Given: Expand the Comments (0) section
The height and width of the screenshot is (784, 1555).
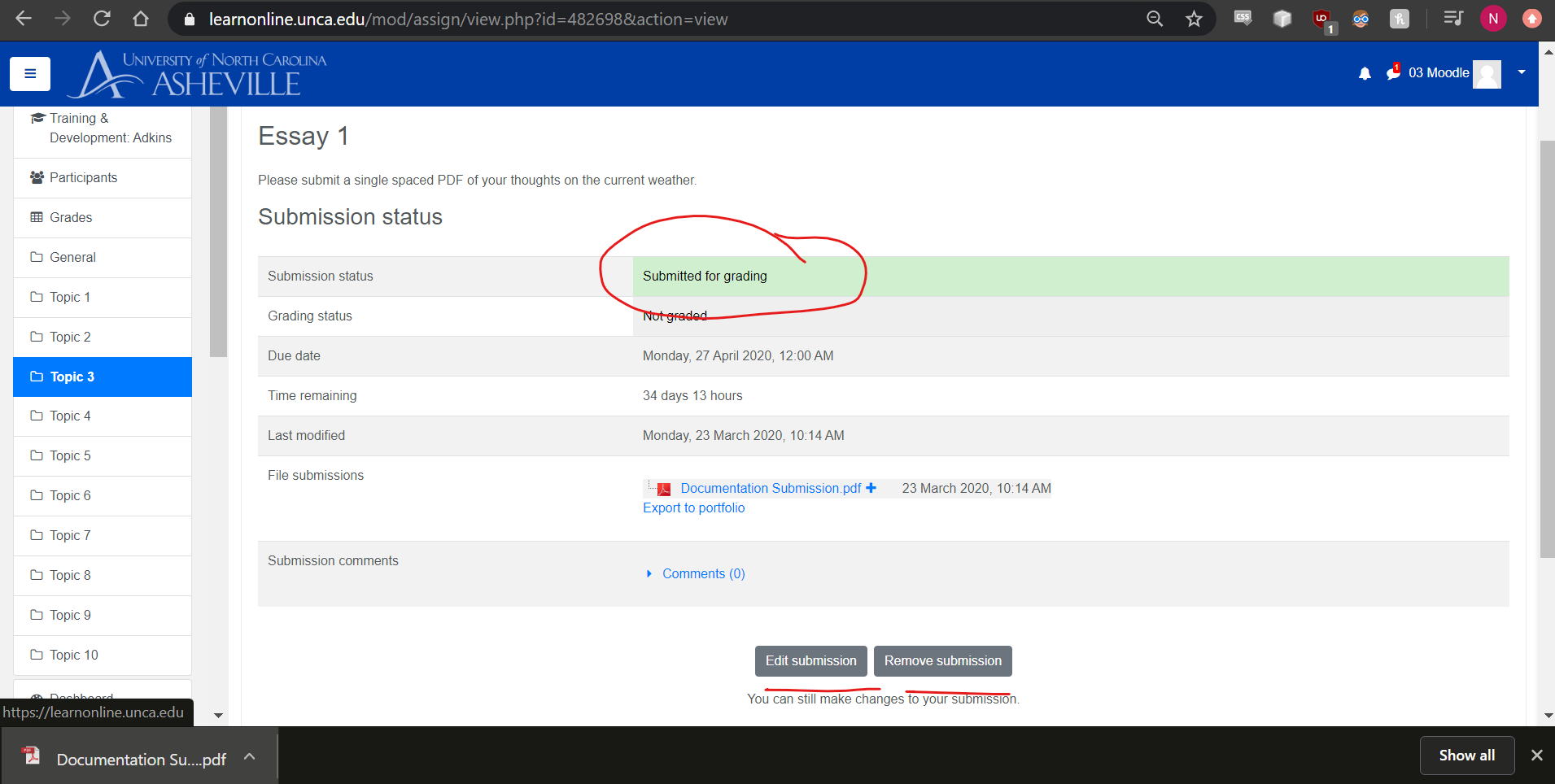Looking at the screenshot, I should pyautogui.click(x=703, y=573).
